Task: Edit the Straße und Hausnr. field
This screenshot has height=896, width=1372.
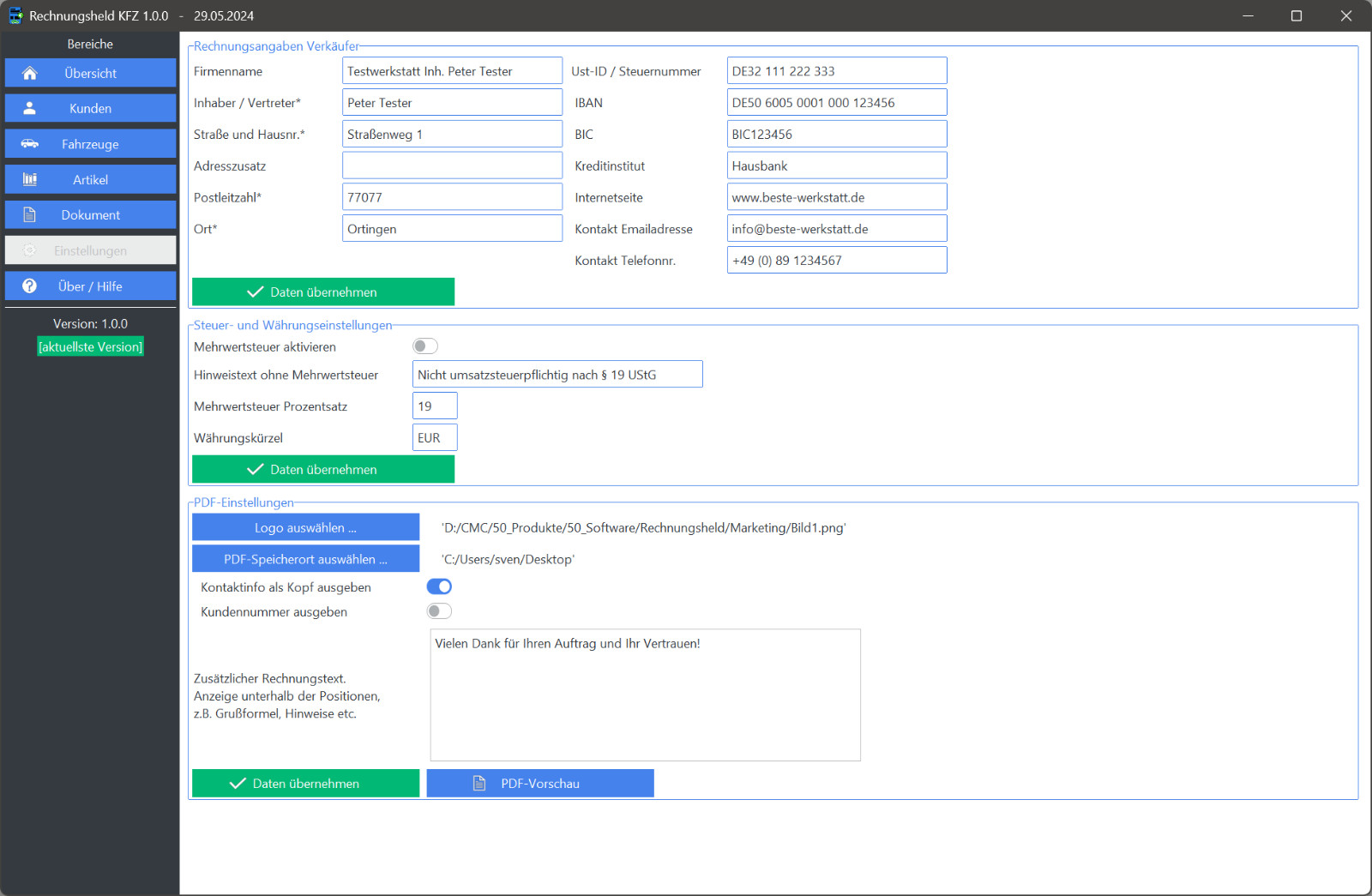Action: pyautogui.click(x=452, y=135)
